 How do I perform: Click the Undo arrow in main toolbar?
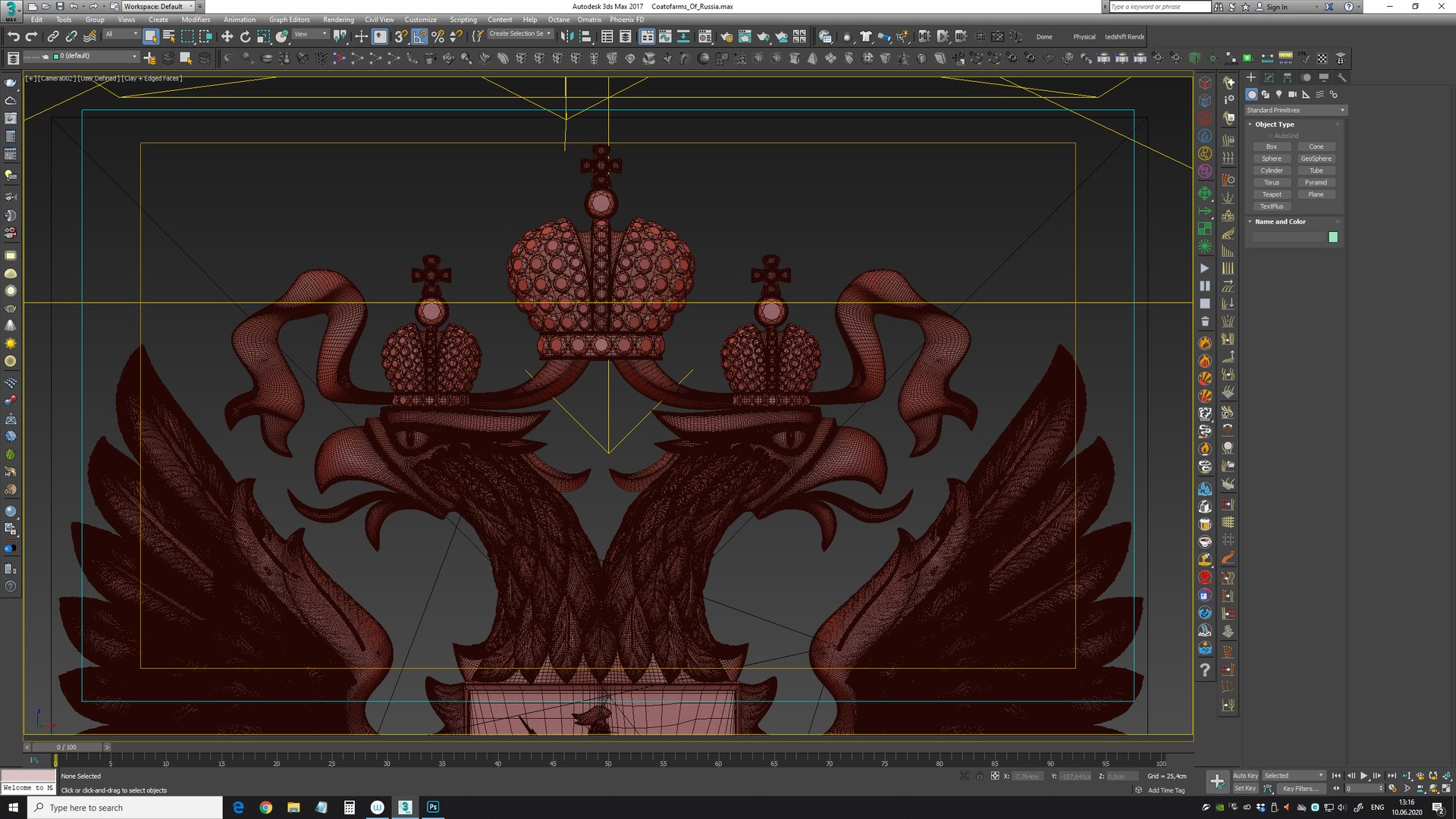click(13, 36)
